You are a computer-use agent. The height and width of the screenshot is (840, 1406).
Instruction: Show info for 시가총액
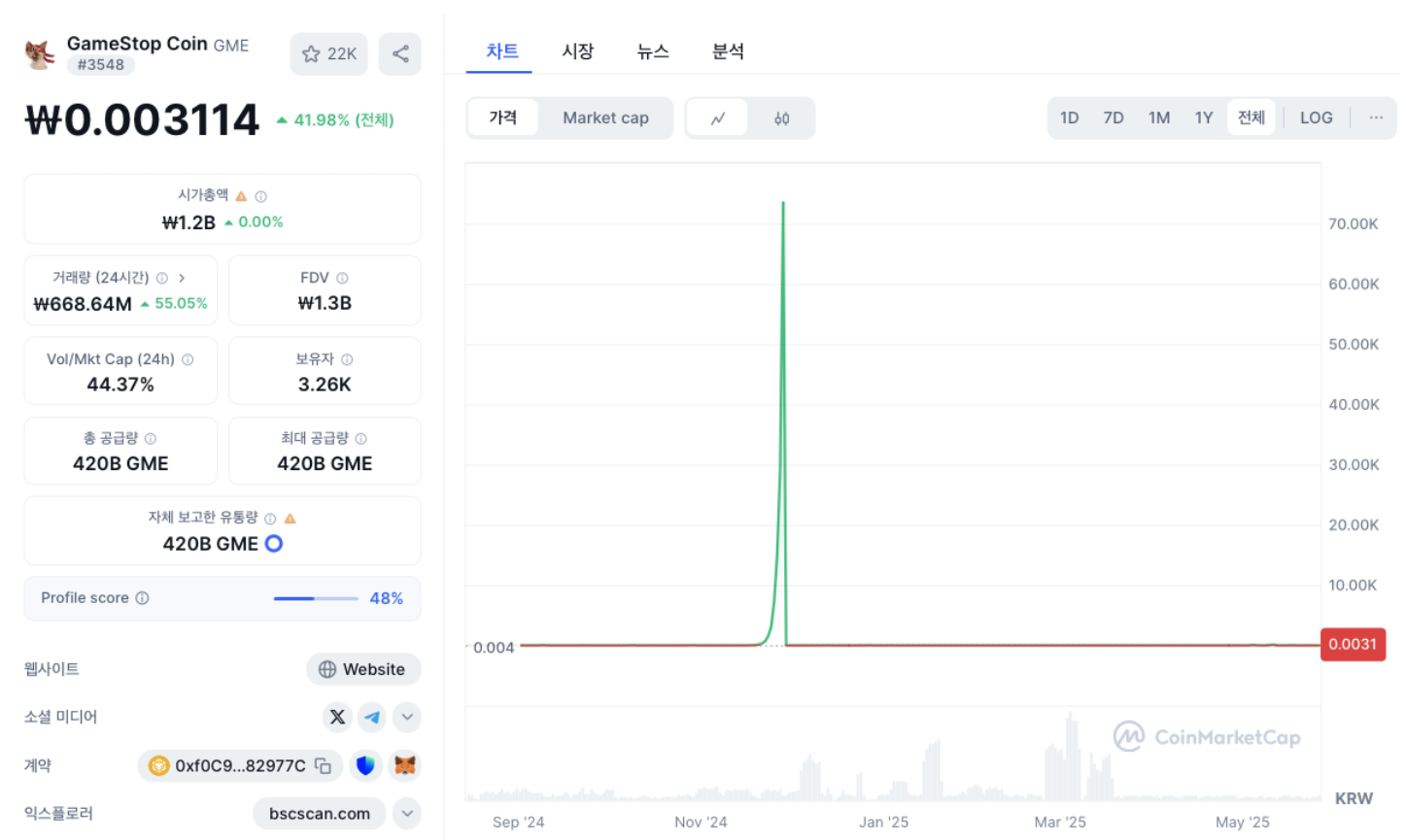(260, 196)
